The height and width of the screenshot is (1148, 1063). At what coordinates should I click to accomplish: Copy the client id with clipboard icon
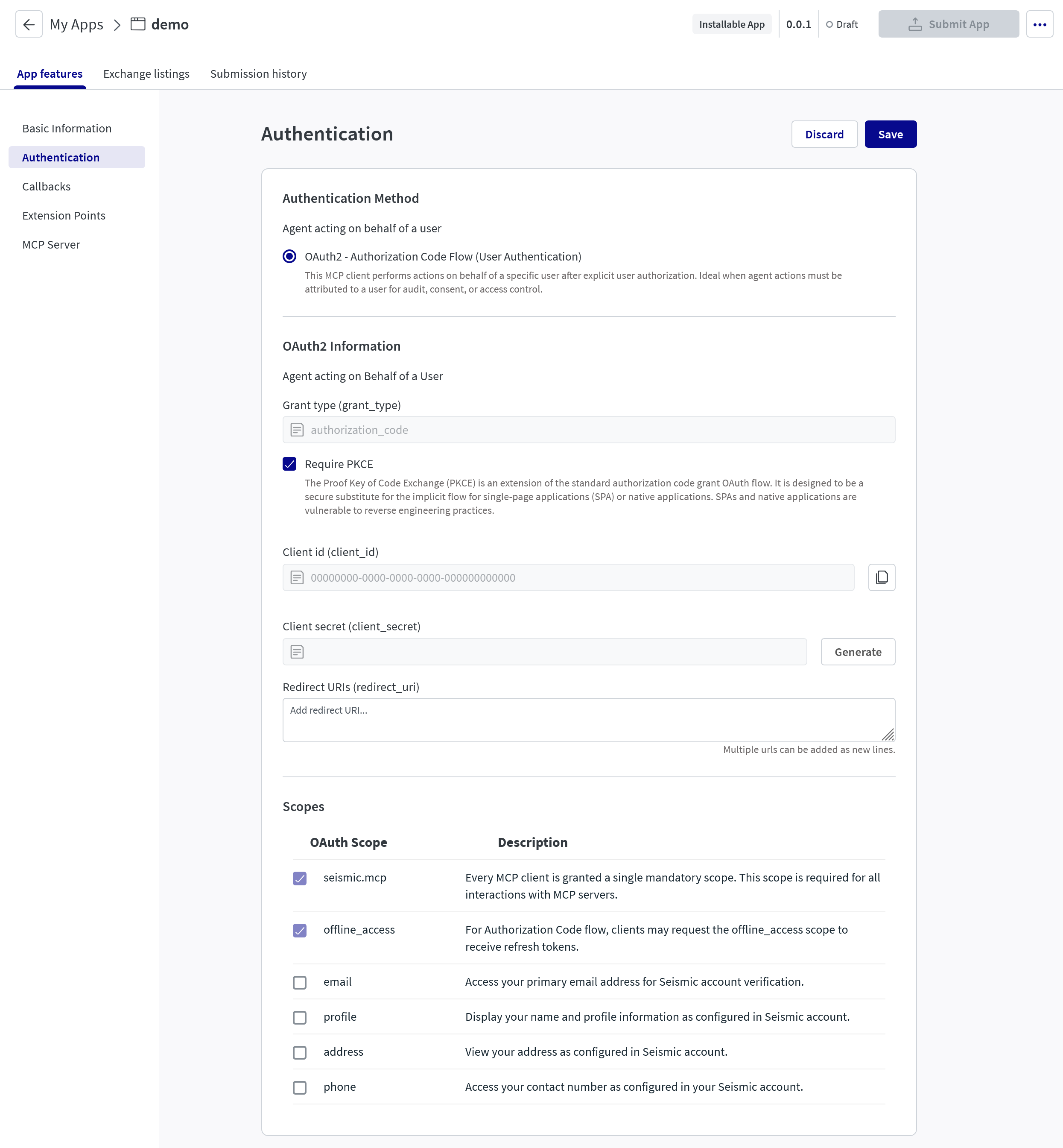(881, 577)
